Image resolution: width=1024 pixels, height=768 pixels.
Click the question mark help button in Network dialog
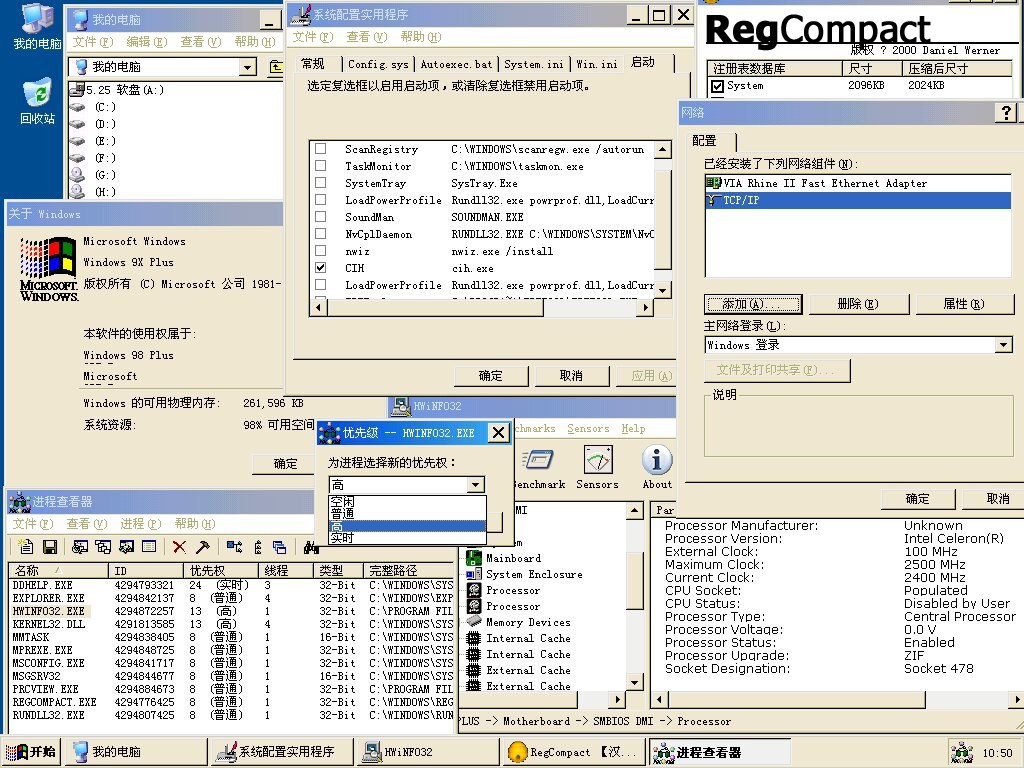click(x=1006, y=113)
